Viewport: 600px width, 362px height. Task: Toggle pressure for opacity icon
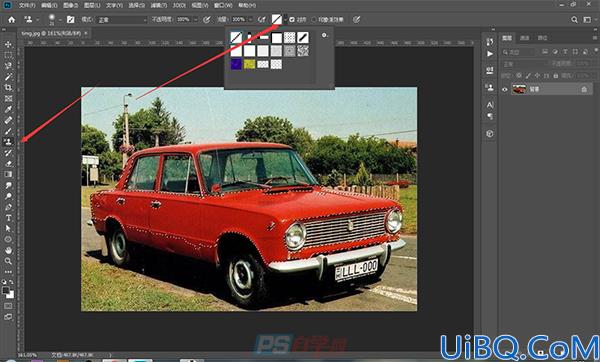(207, 20)
